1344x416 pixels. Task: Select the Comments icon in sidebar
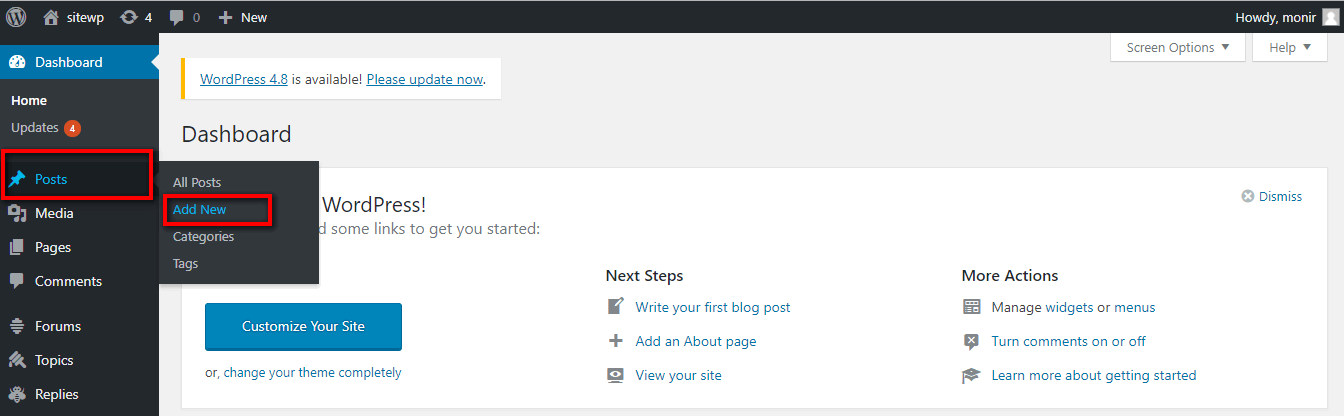[17, 281]
